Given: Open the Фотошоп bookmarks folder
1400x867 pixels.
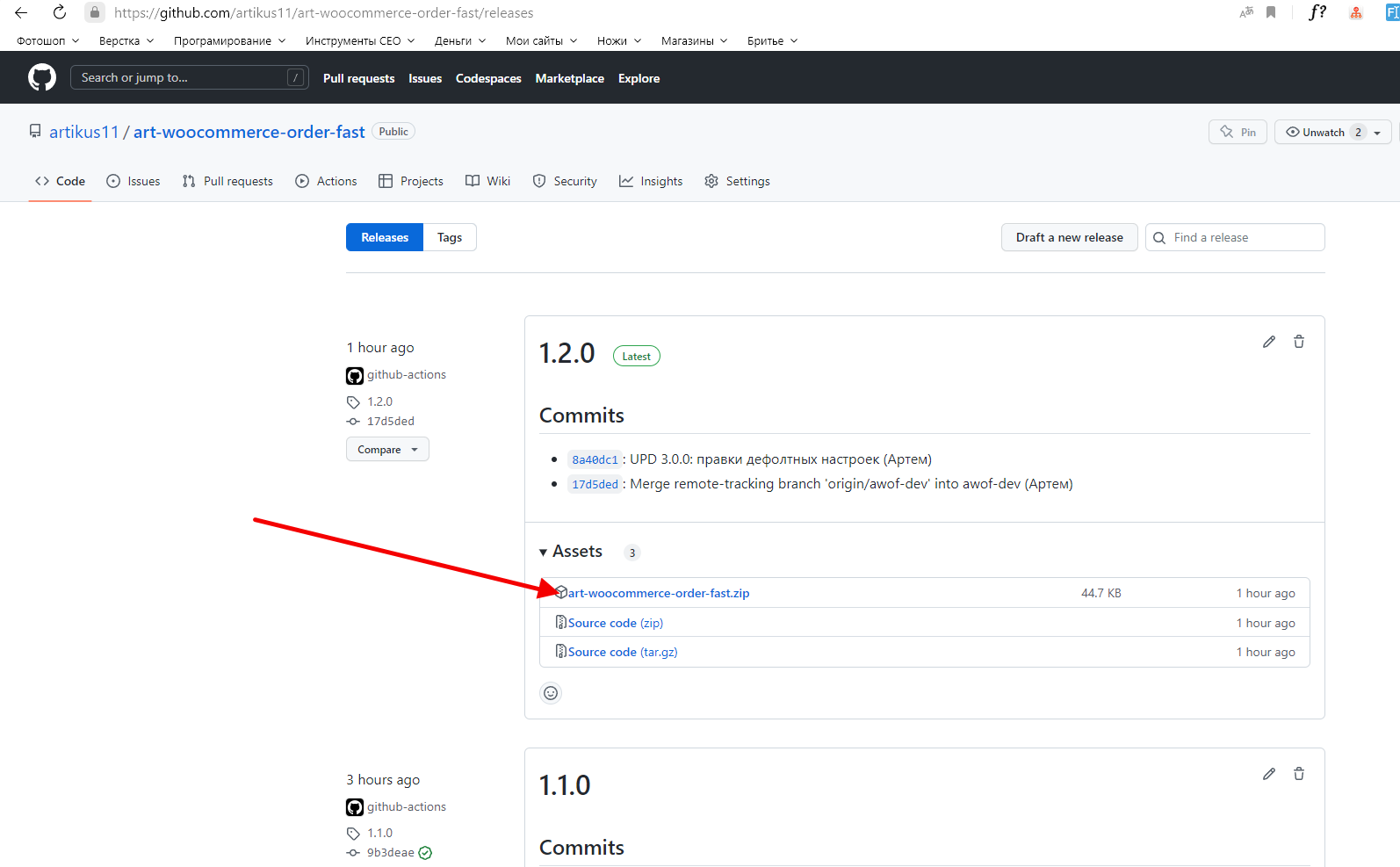Looking at the screenshot, I should (47, 40).
